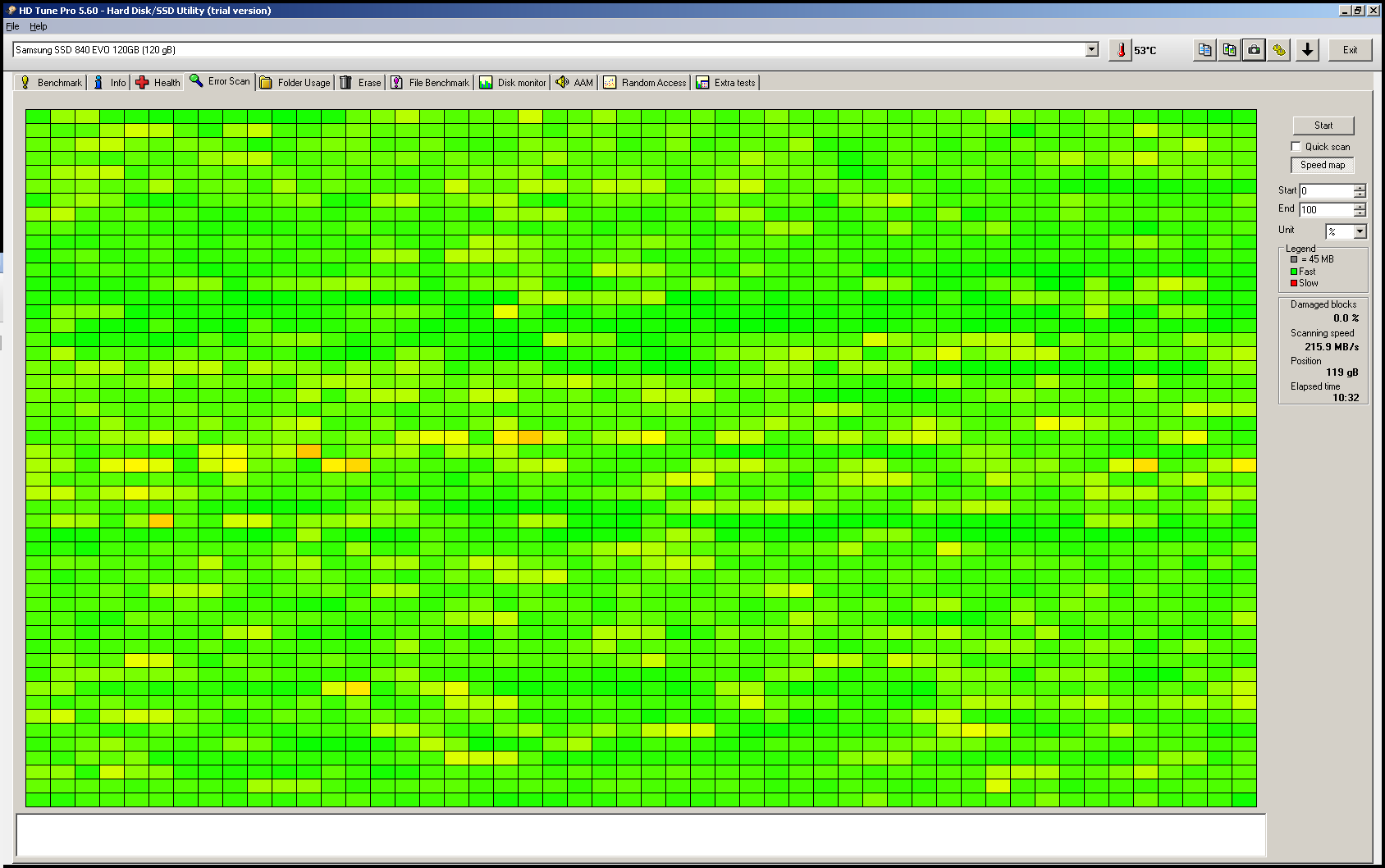1385x868 pixels.
Task: Open options via yellow gears icon
Action: [x=1279, y=50]
